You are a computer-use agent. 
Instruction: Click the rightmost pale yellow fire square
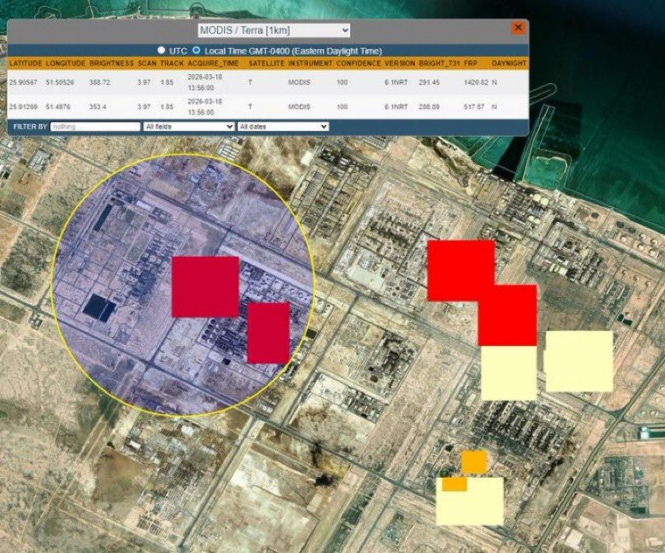coord(578,361)
